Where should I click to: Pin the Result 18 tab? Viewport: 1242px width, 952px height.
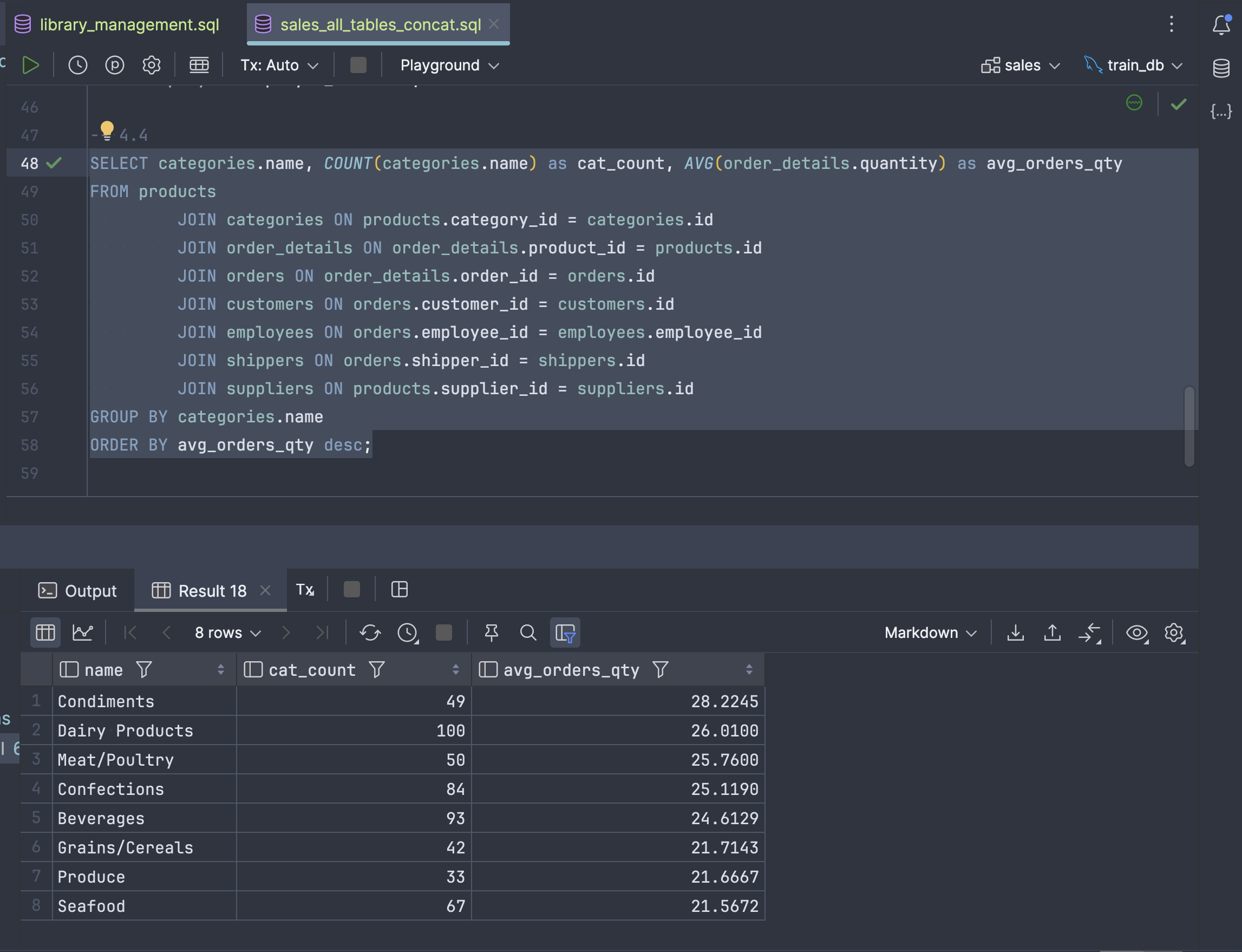(x=491, y=633)
